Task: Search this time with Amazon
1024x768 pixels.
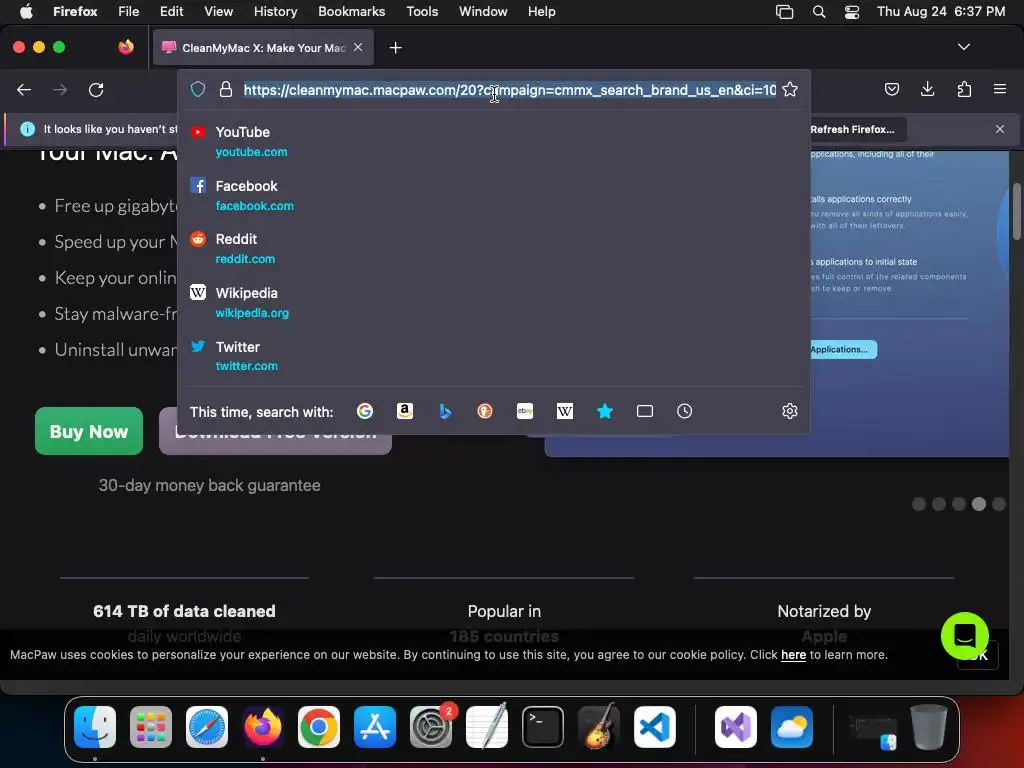Action: [x=405, y=411]
